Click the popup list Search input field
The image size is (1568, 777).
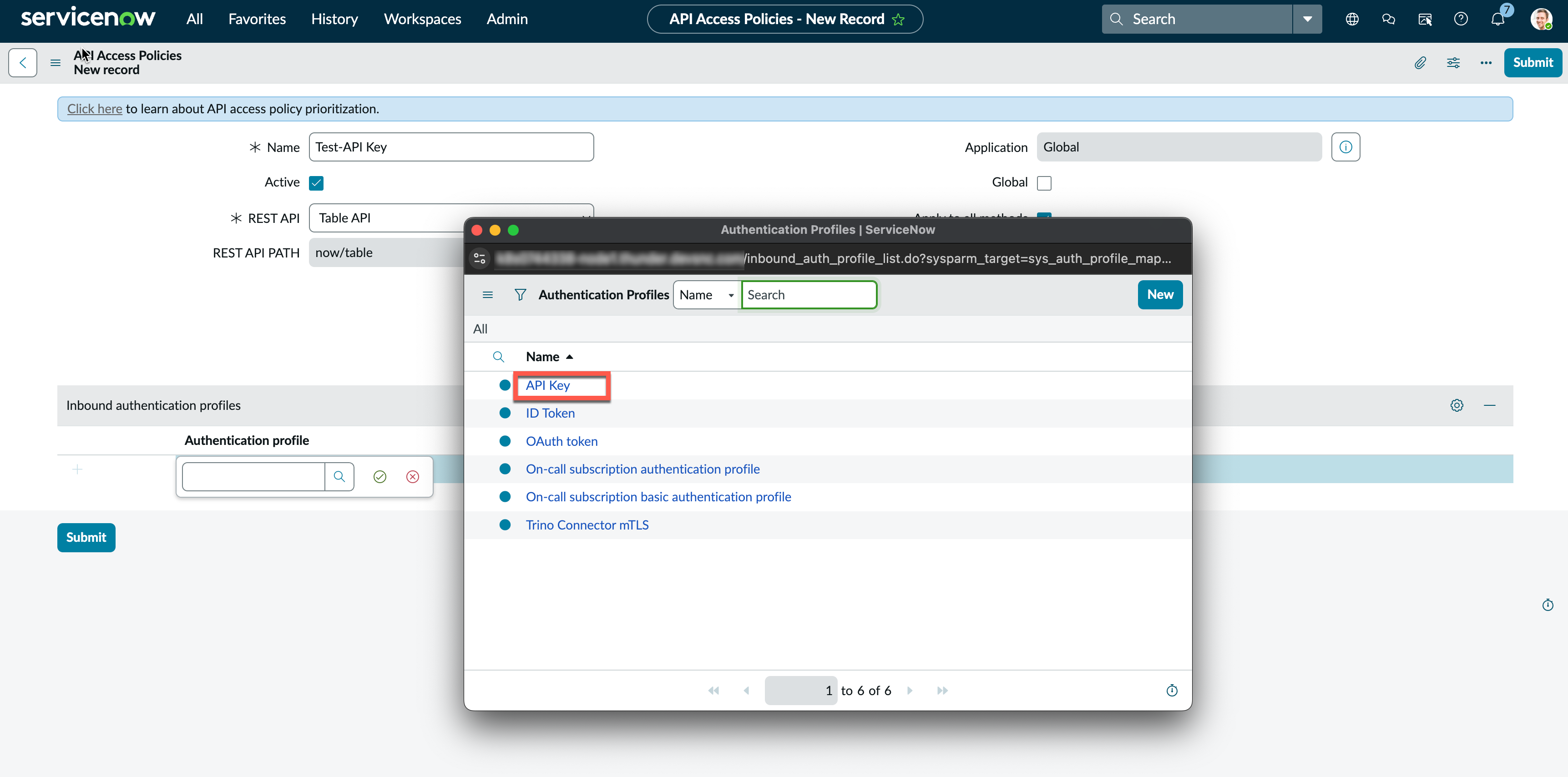[809, 295]
